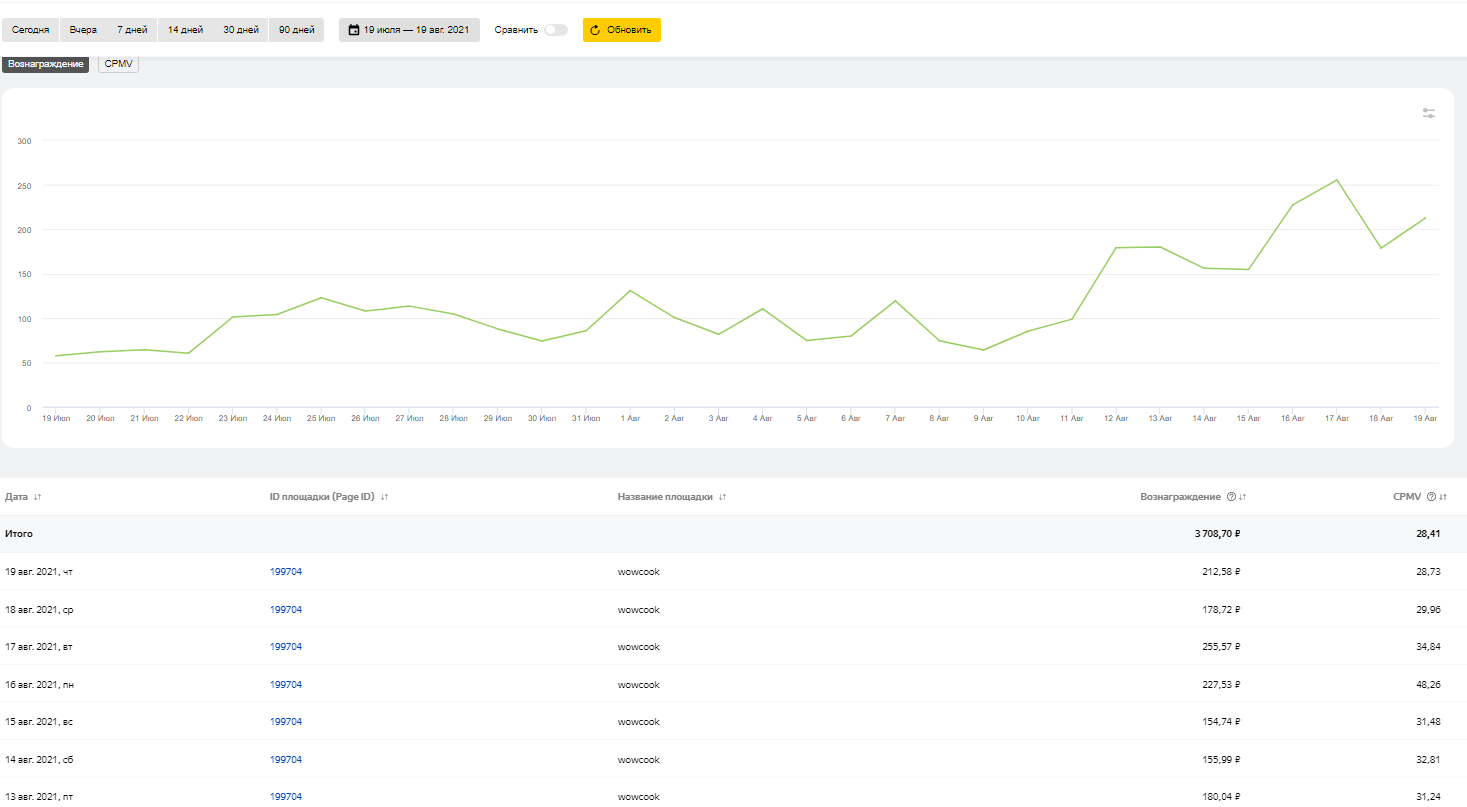Sort table by CPMV column arrows
Viewport: 1467px width, 807px height.
pos(1443,497)
